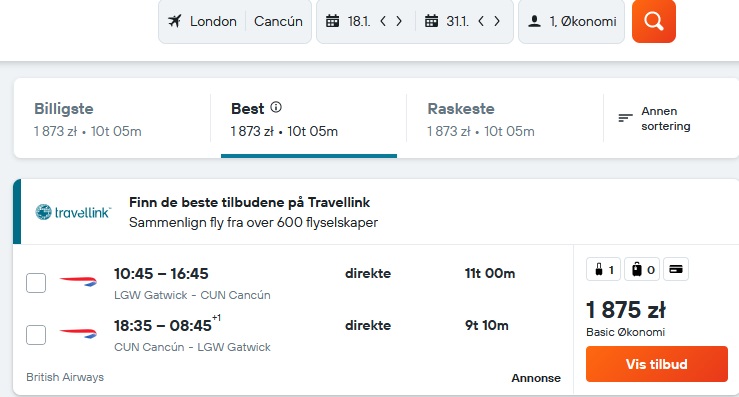Advance the return date after 31.1.
Viewport: 739px width, 397px height.
(x=497, y=21)
